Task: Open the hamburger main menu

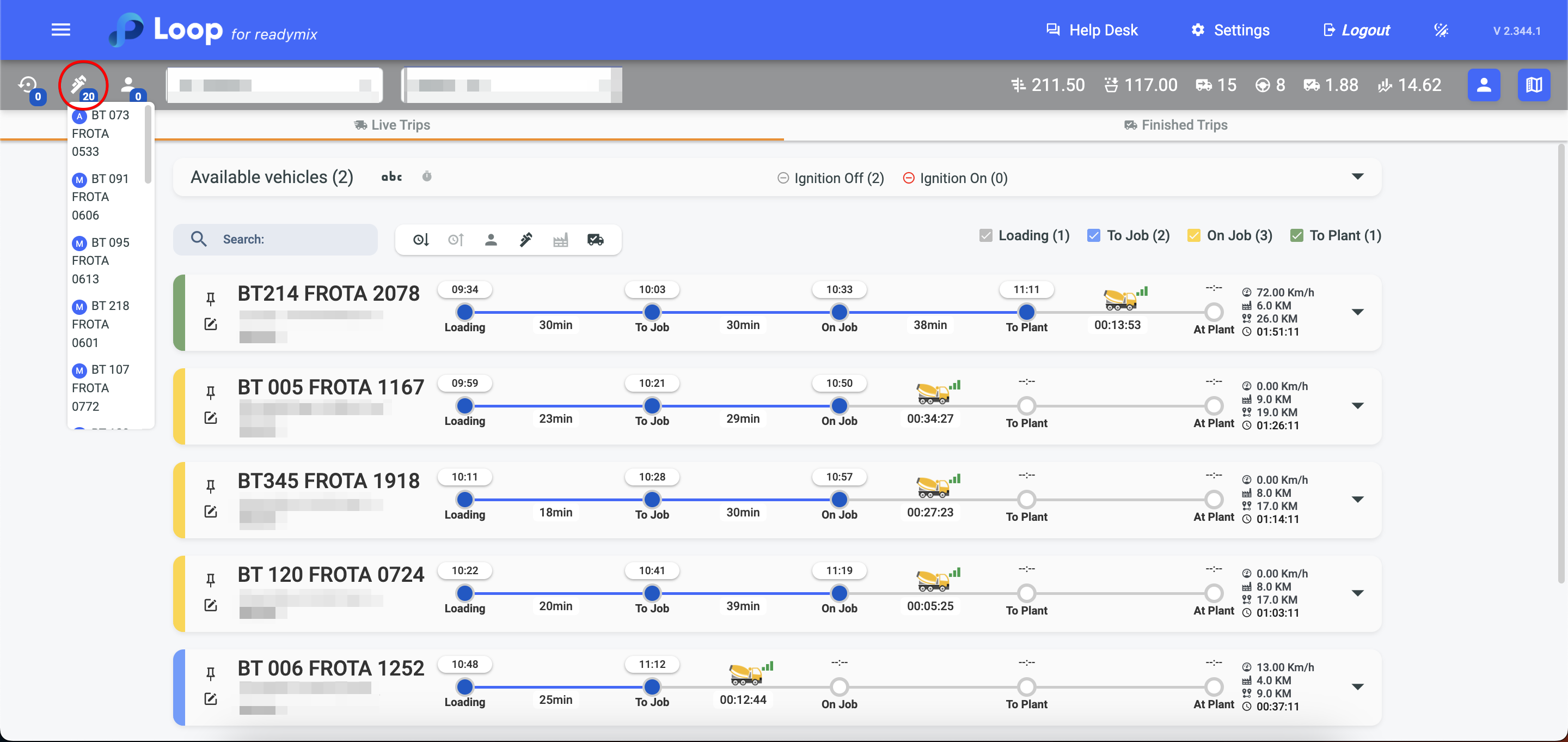Action: point(60,30)
